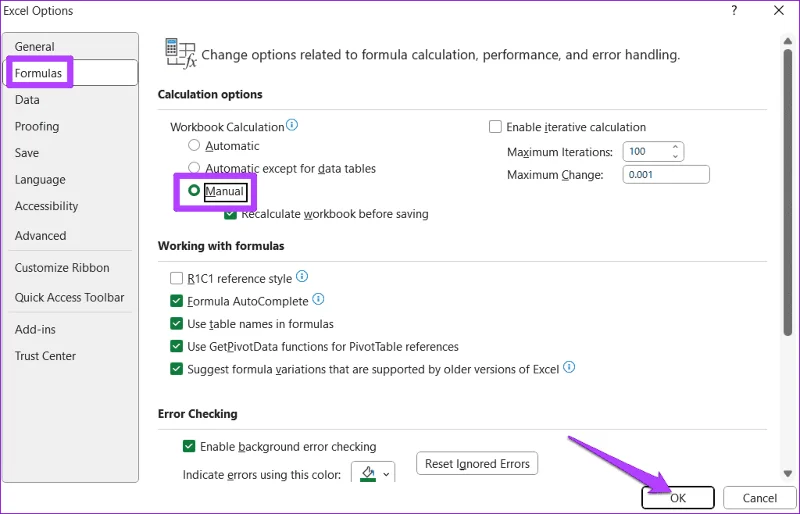
Task: Click the Formula AutoComplete info icon
Action: pos(318,299)
